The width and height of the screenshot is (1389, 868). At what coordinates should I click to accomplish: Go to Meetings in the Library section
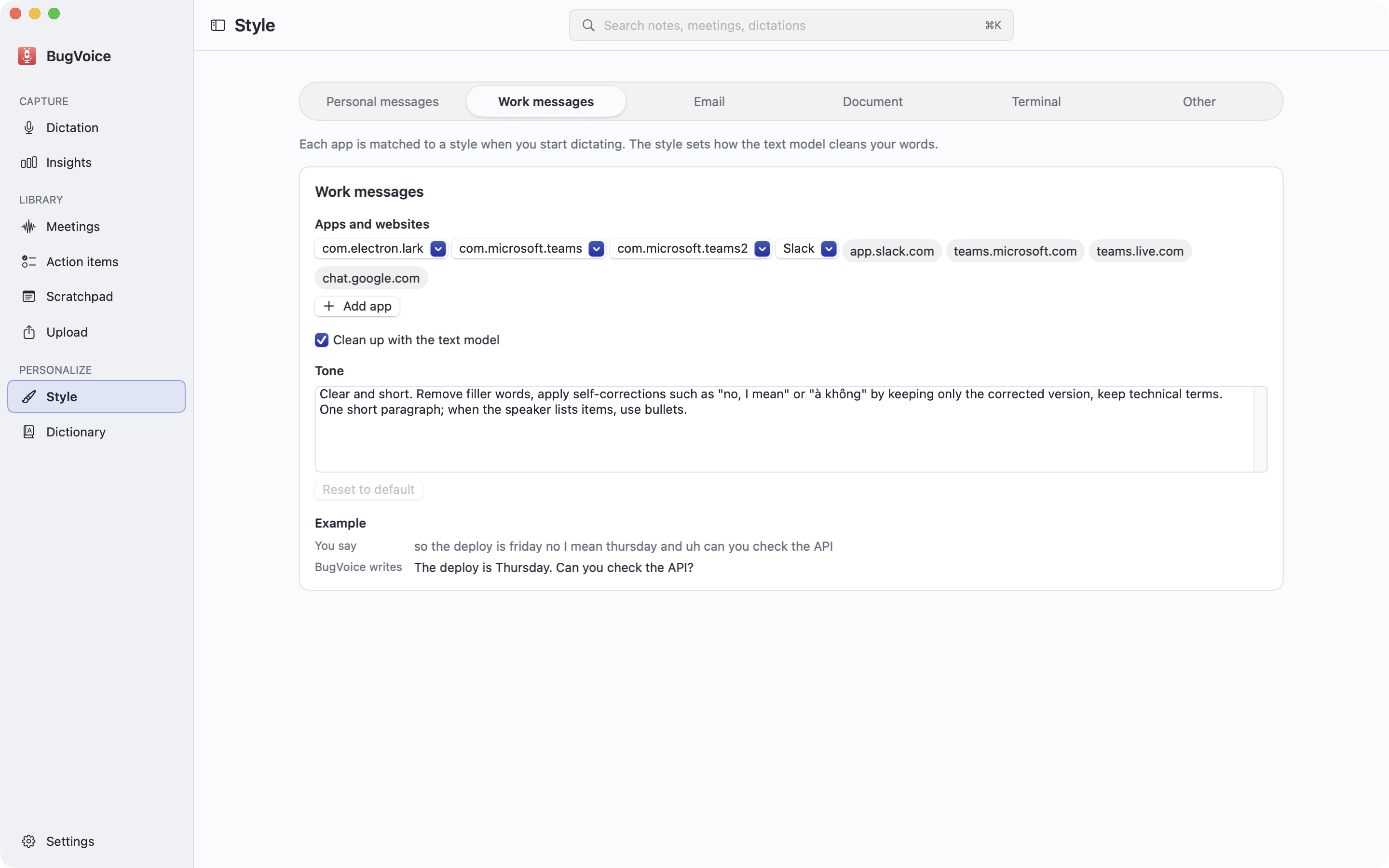[x=96, y=227]
